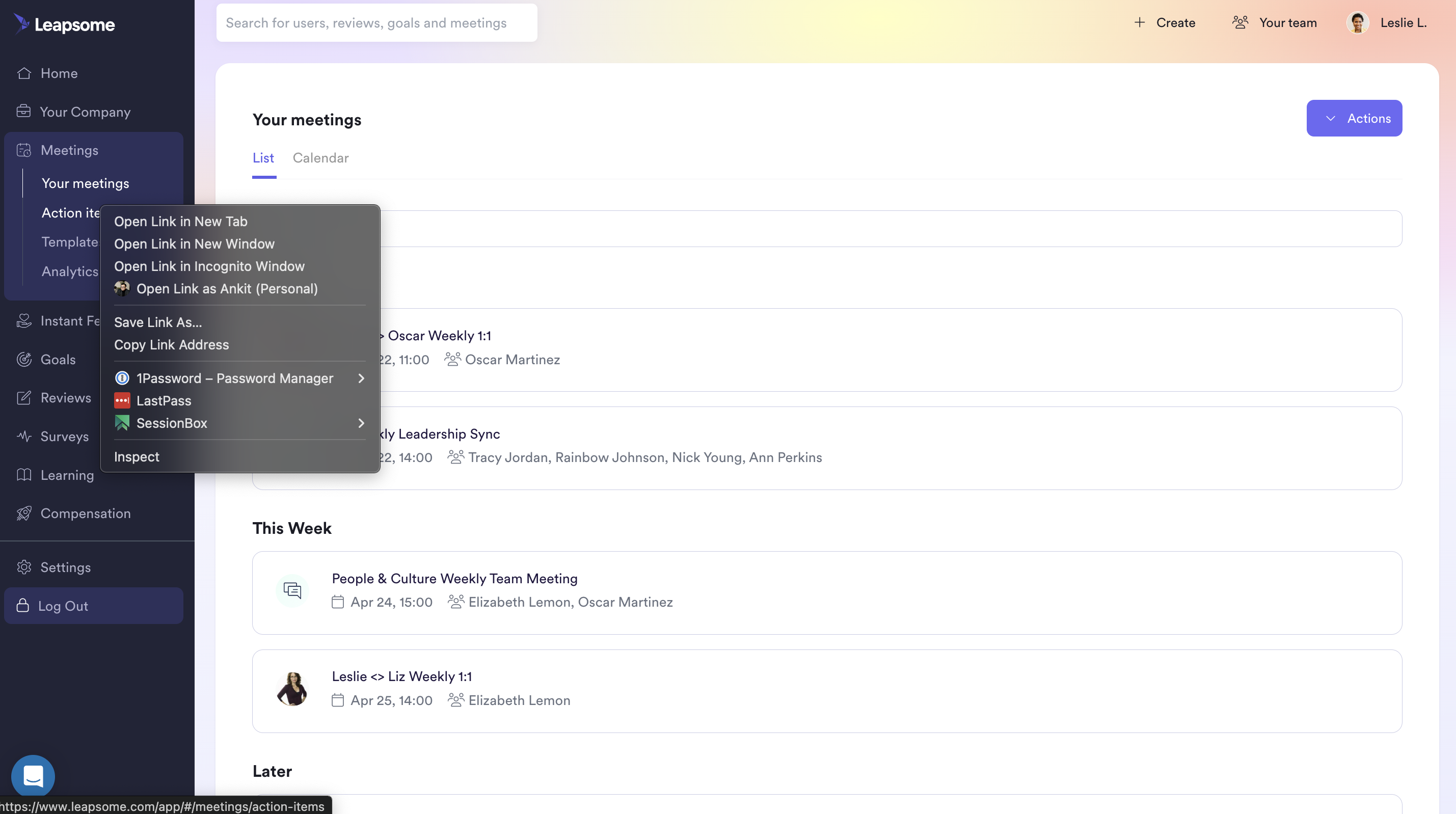Click "Elizabeth Lemon, Oscar Martinez" attendees text

(x=570, y=602)
